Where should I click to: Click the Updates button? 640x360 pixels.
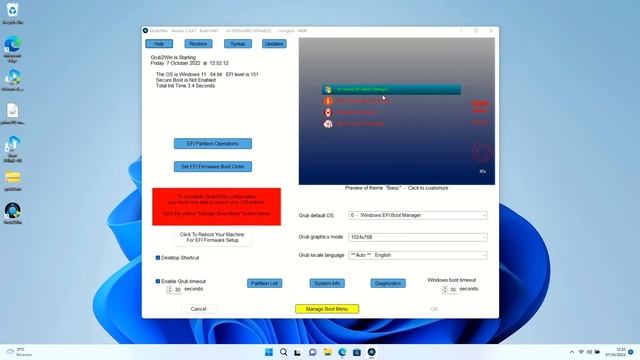(x=274, y=44)
